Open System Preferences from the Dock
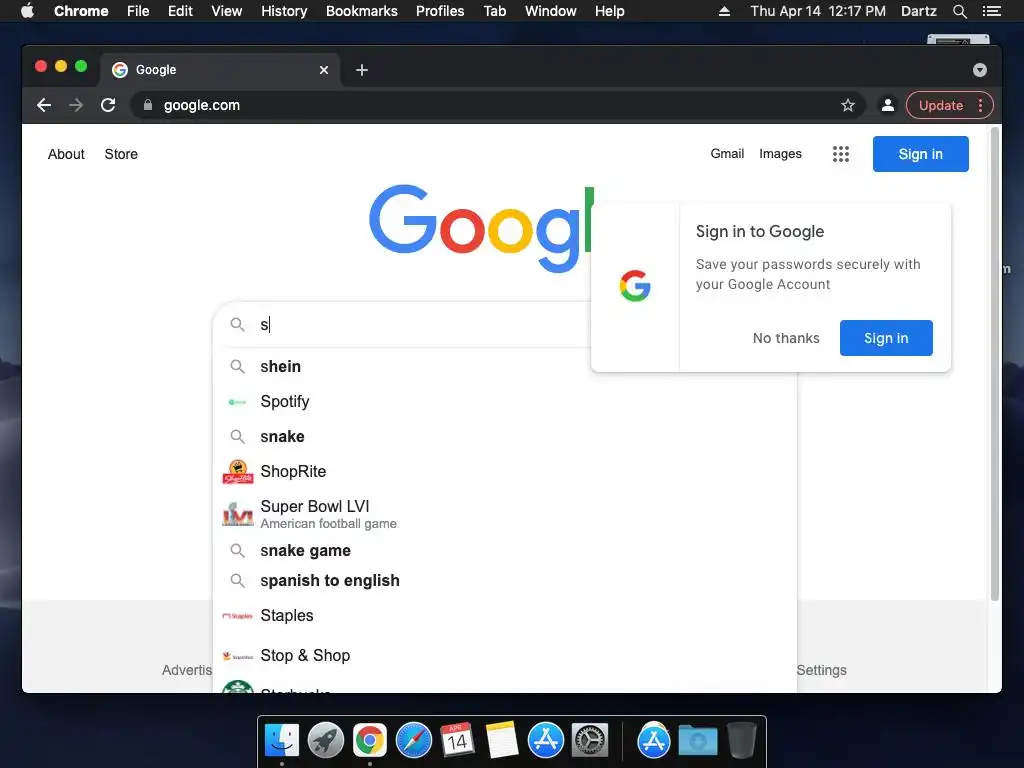 [x=590, y=741]
